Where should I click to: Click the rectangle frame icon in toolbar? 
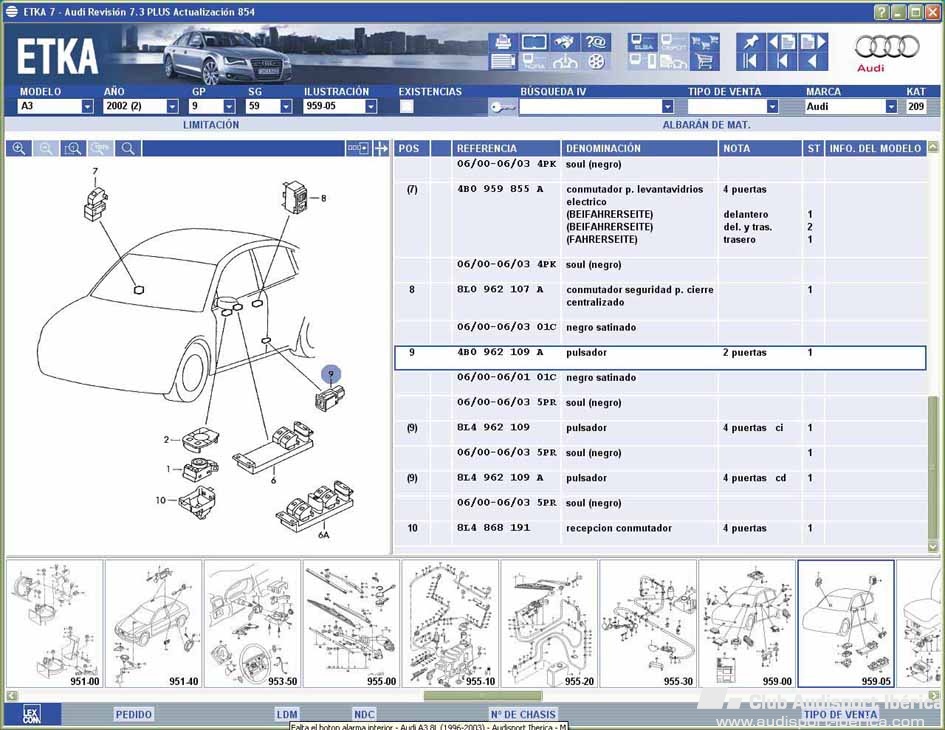533,42
